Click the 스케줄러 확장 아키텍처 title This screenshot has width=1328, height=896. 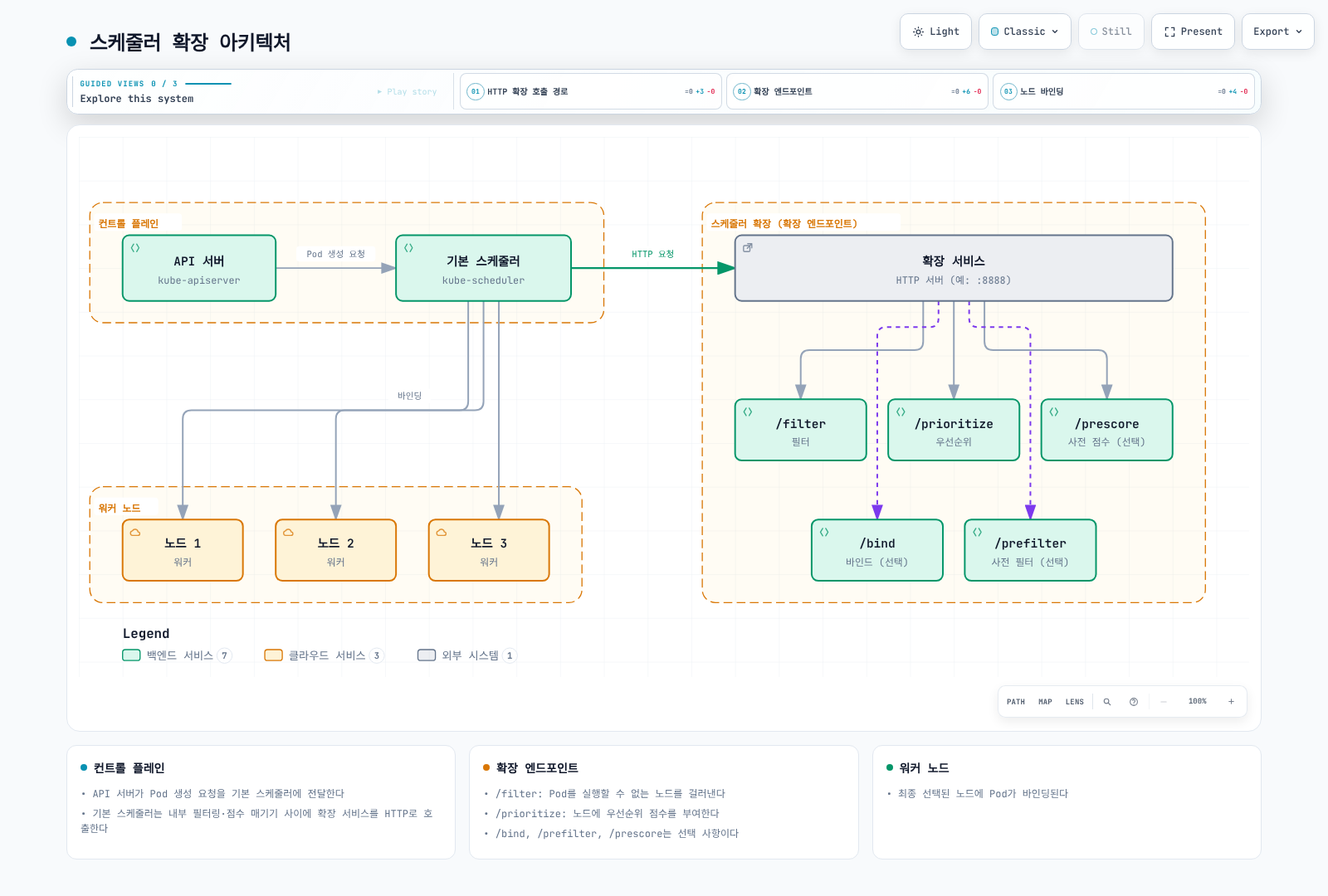190,41
